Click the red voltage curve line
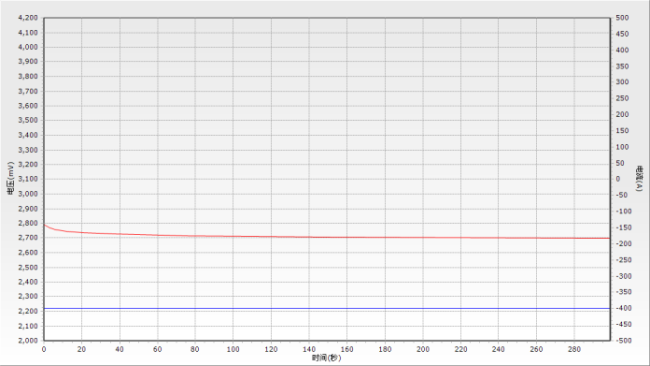The width and height of the screenshot is (650, 366). pos(327,237)
